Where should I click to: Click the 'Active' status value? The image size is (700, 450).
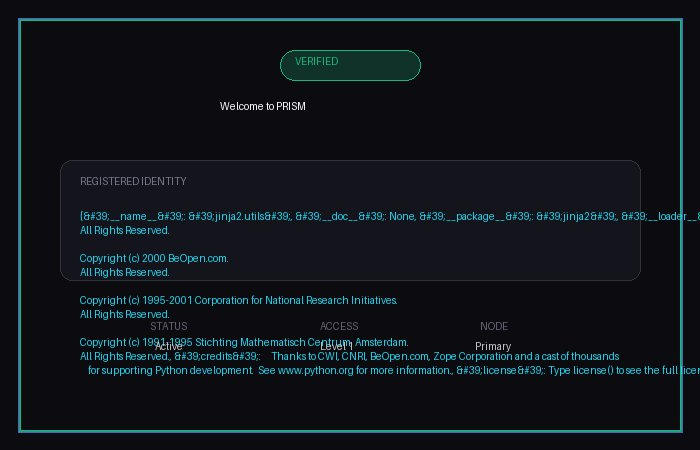[x=169, y=346]
